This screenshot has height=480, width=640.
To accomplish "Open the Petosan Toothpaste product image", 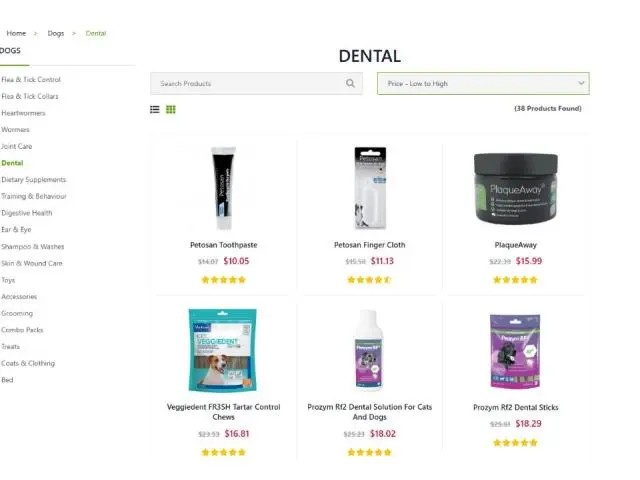I will 224,188.
